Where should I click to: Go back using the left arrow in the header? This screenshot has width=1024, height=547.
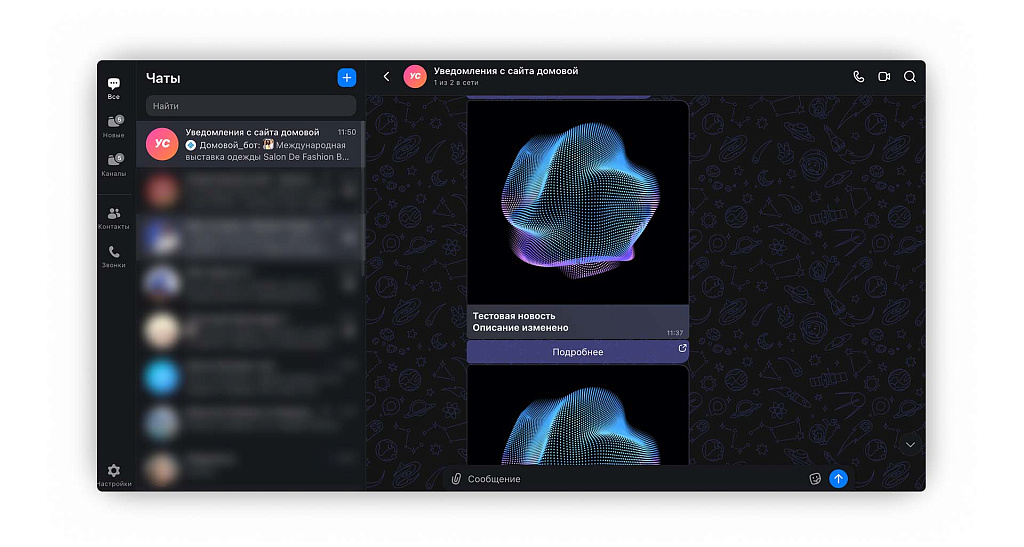387,77
